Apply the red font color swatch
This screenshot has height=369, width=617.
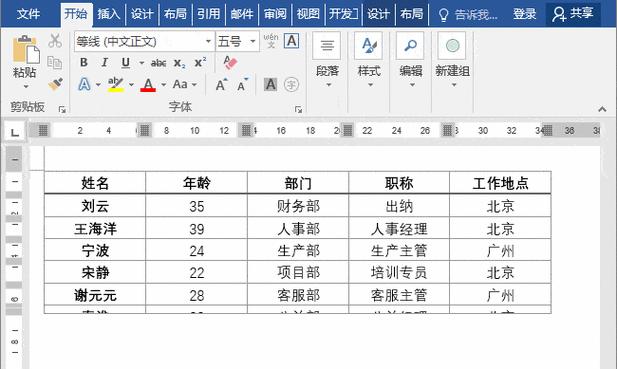(148, 85)
